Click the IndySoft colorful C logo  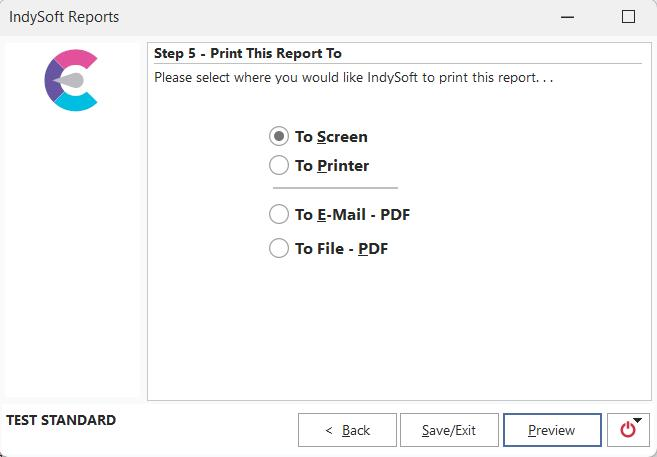pyautogui.click(x=71, y=80)
